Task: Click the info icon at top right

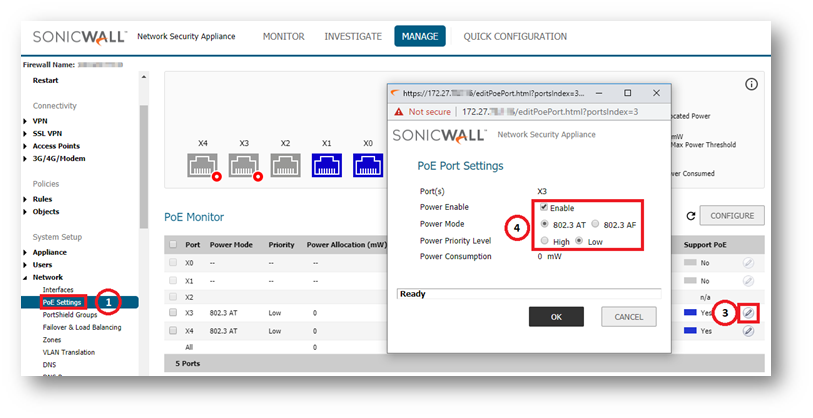Action: (x=750, y=85)
